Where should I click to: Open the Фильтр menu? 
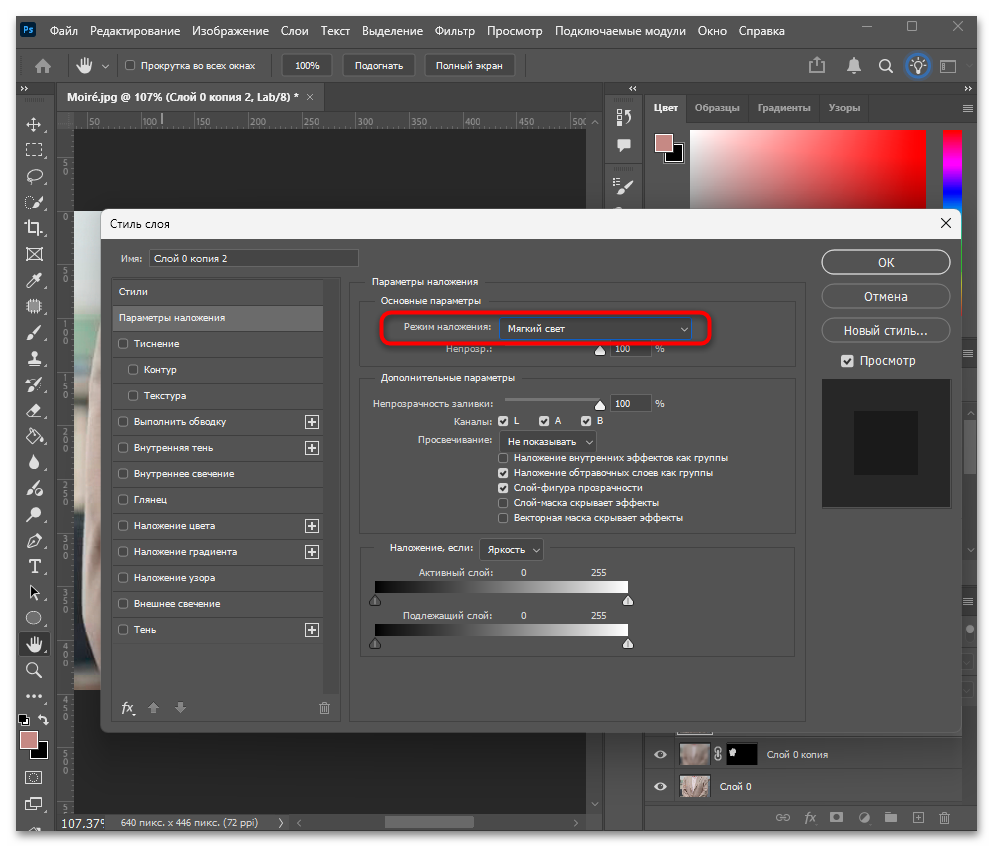(x=455, y=31)
